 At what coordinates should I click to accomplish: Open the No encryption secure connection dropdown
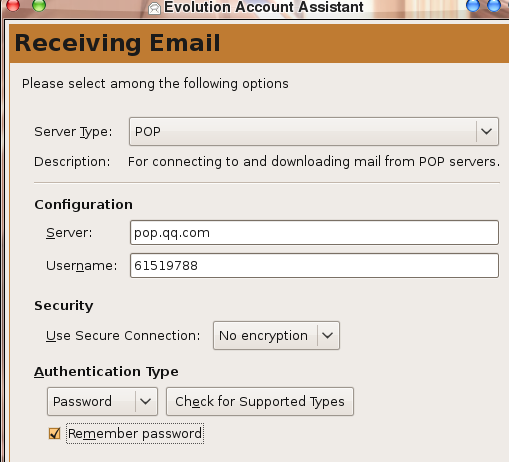(276, 335)
